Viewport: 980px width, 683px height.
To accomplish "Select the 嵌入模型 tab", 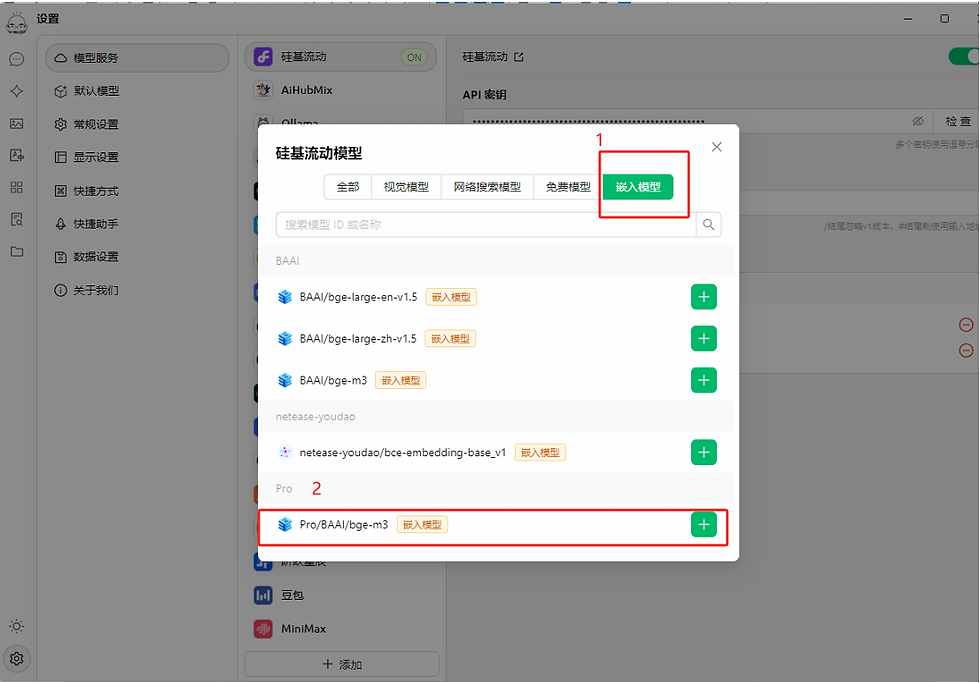I will click(x=638, y=187).
